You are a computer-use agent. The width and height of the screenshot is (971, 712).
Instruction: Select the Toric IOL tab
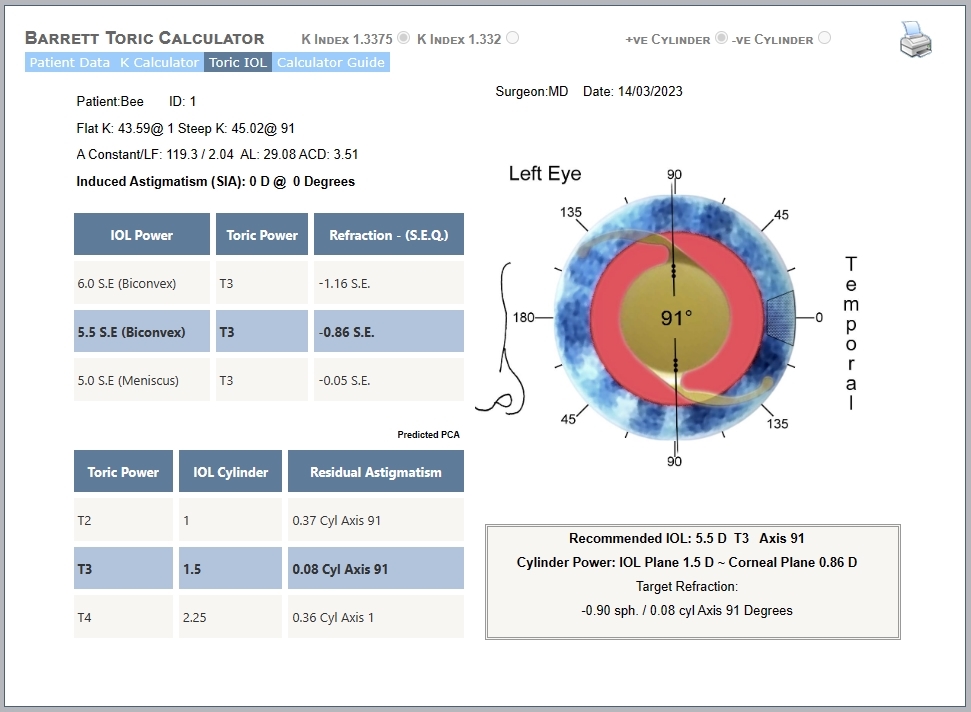point(238,63)
